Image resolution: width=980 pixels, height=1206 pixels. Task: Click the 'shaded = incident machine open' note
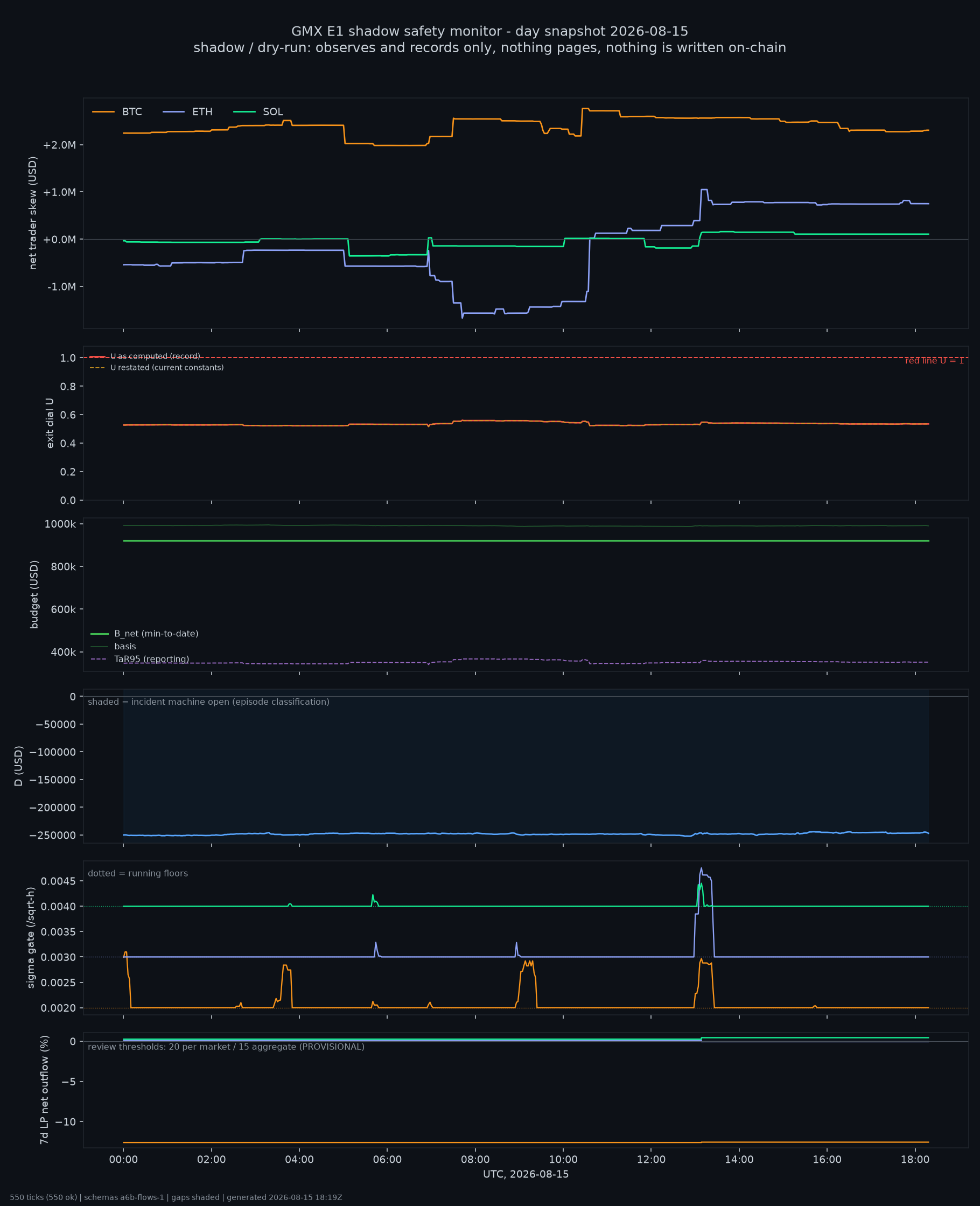coord(209,702)
